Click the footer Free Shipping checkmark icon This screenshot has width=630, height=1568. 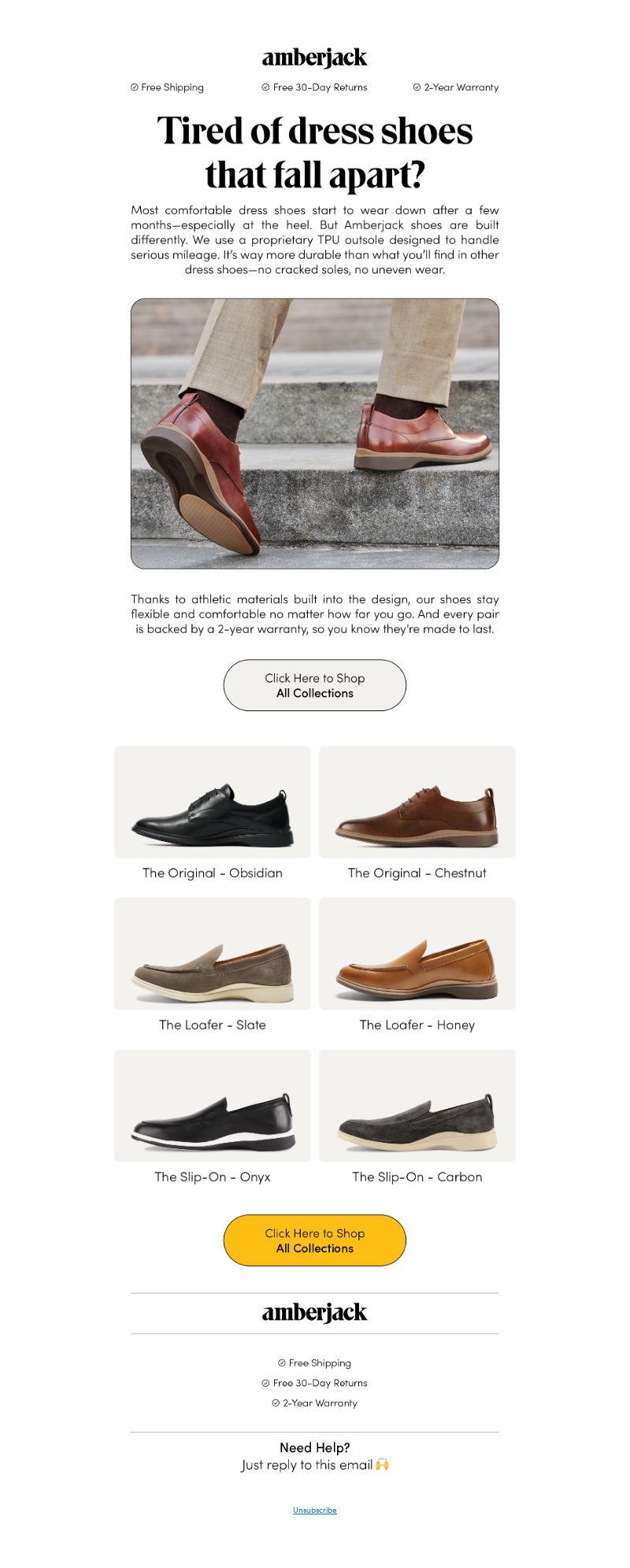281,1362
